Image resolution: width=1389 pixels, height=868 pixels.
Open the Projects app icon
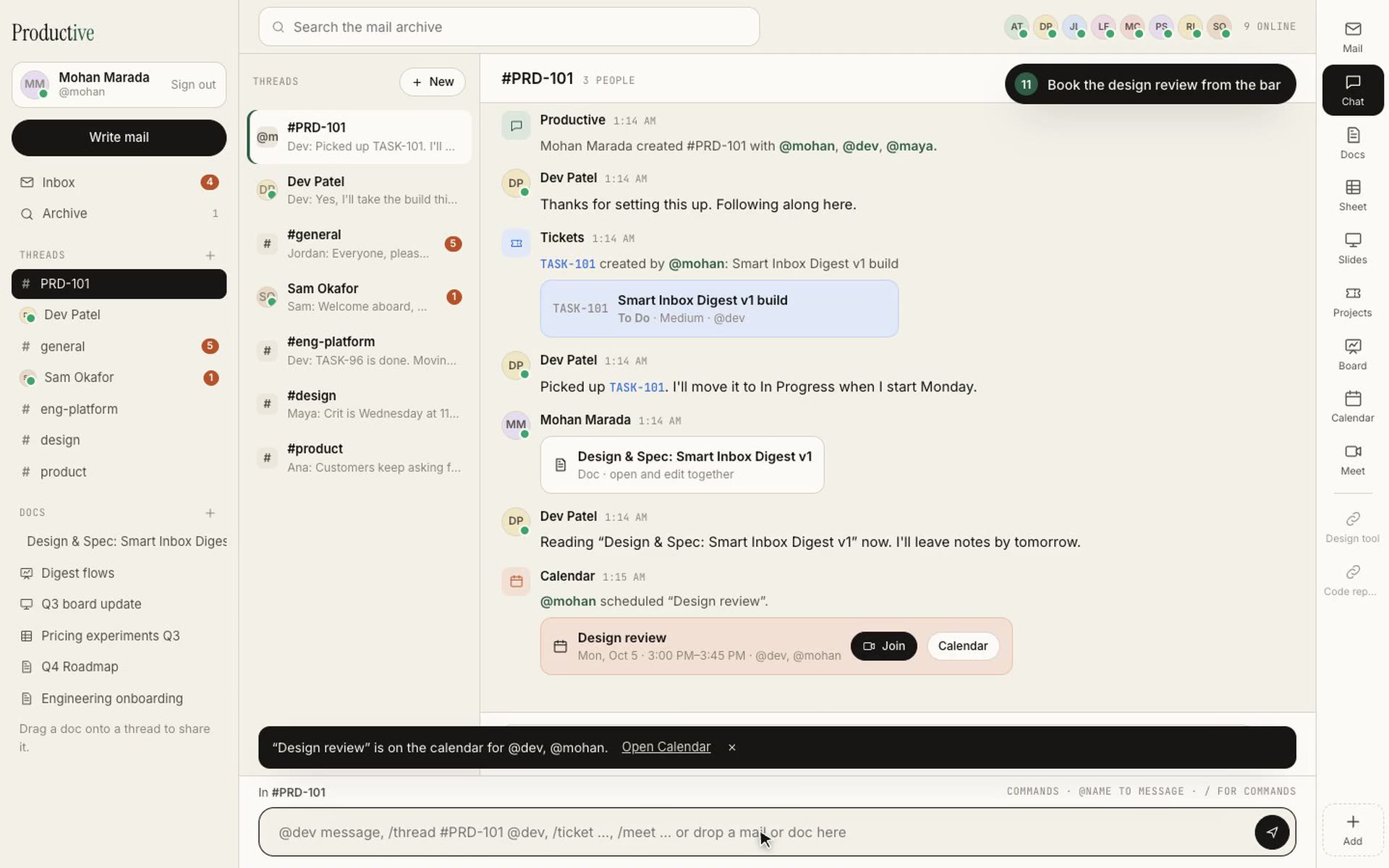point(1352,301)
